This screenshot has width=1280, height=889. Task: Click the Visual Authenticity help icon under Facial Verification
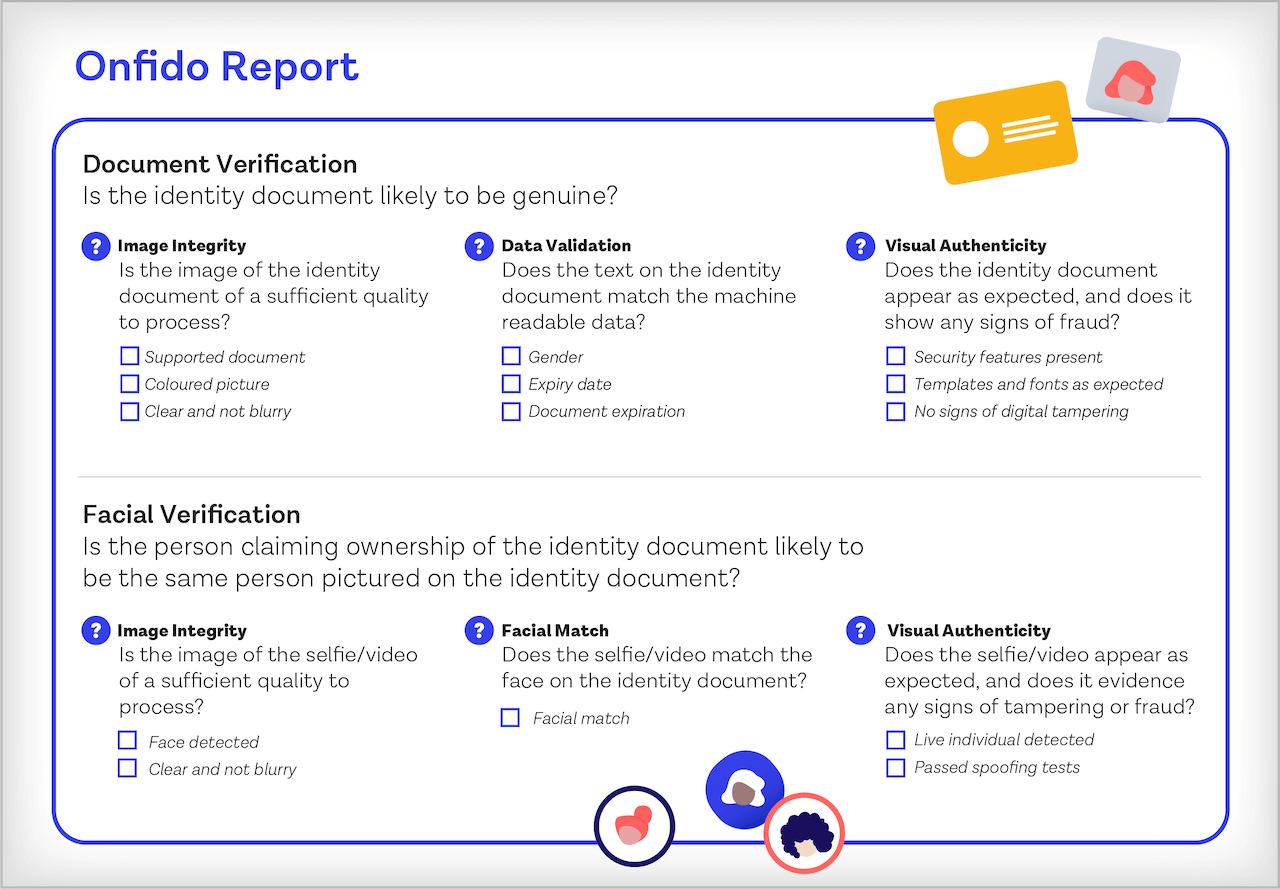(x=860, y=630)
